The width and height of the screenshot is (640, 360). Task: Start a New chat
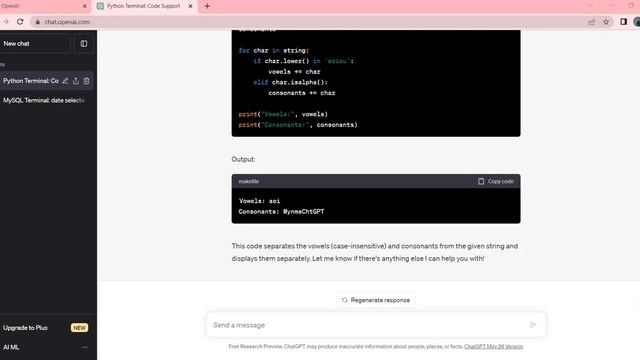click(34, 44)
